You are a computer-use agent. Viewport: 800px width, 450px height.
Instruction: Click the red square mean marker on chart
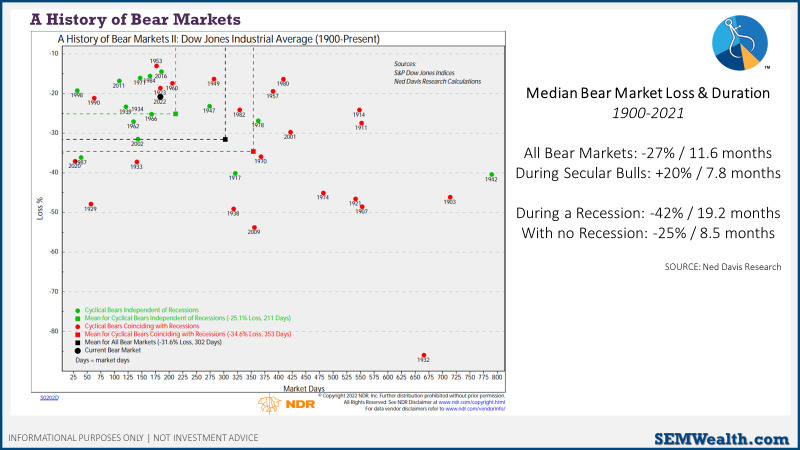tap(254, 152)
